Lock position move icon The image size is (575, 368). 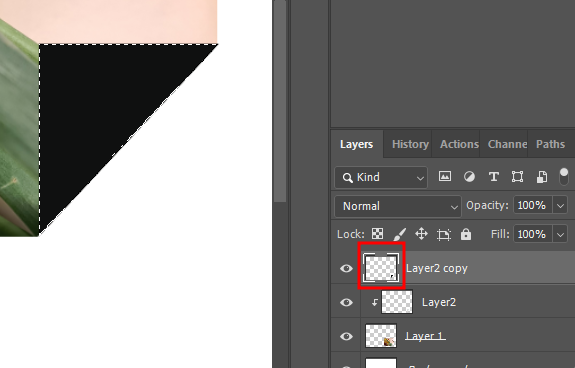point(421,234)
